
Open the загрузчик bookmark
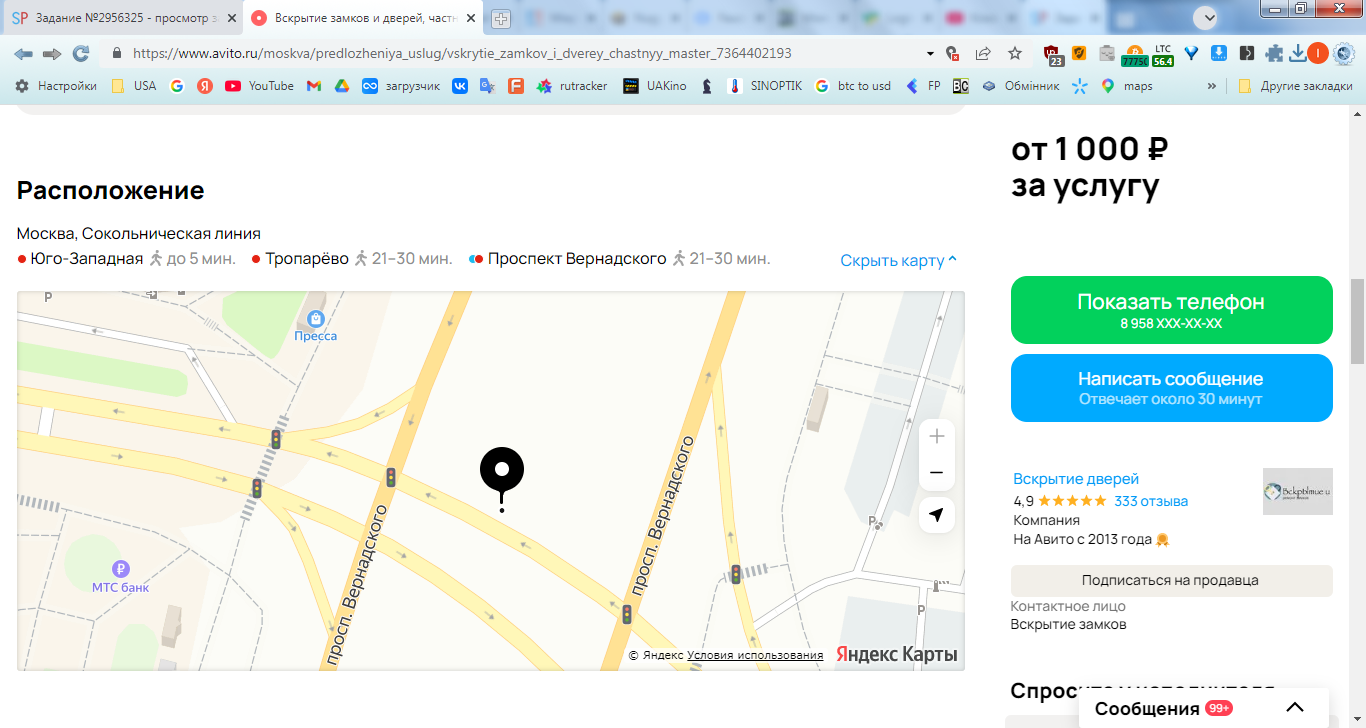401,86
